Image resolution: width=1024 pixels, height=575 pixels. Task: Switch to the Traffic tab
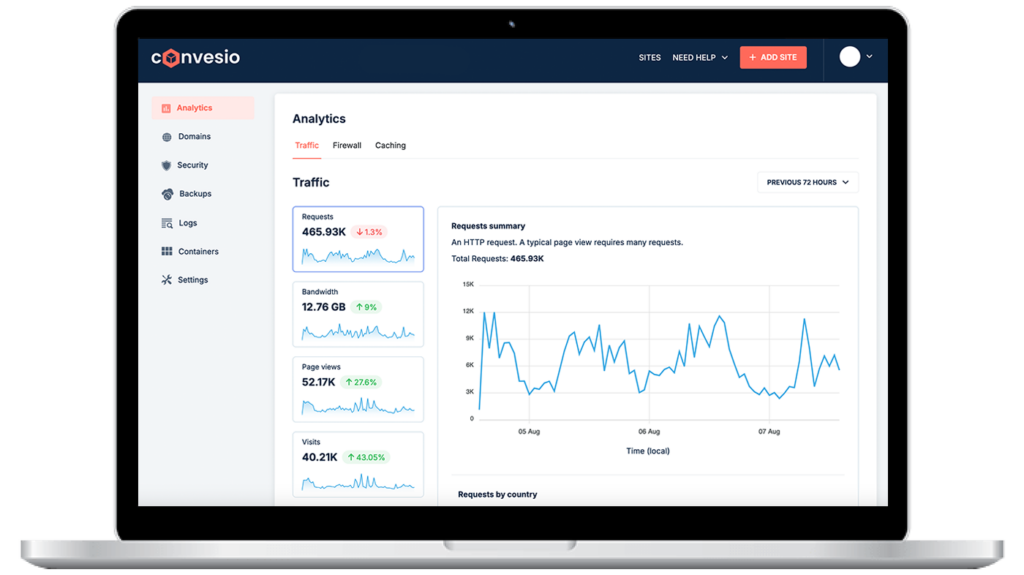click(x=306, y=146)
